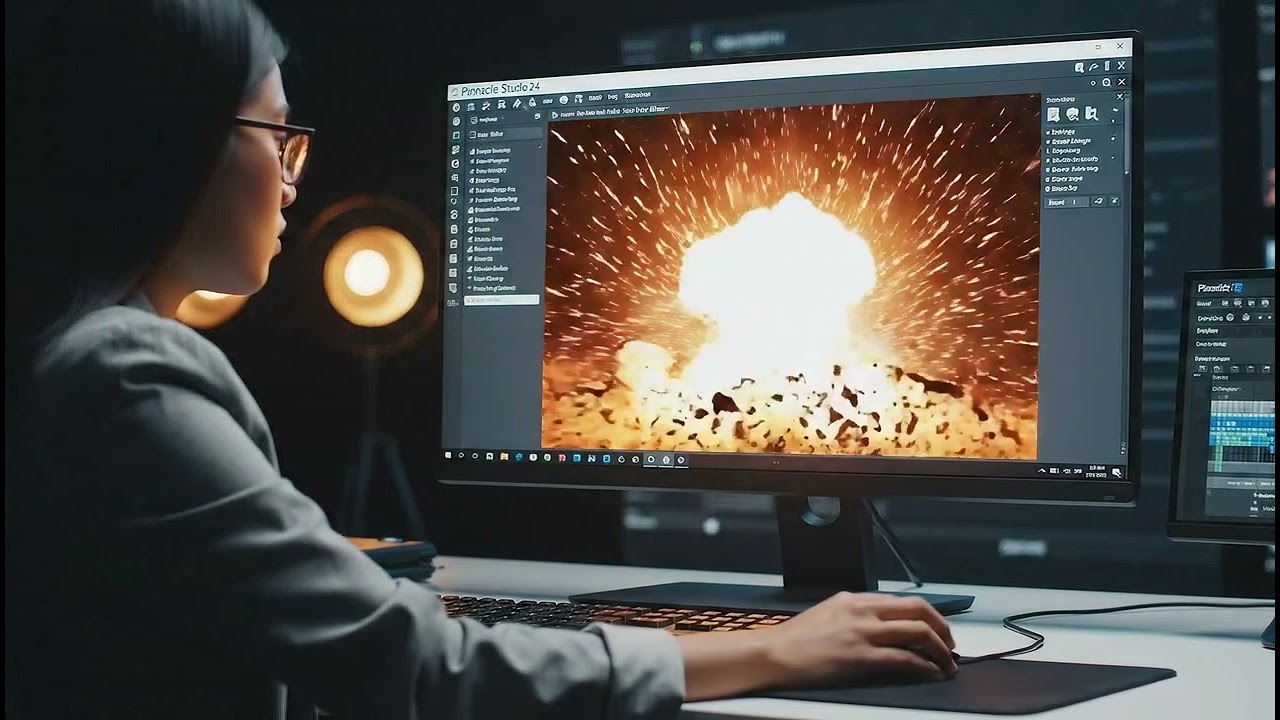Click the first round icon in the left sidebar
This screenshot has height=720, width=1280.
coord(456,107)
